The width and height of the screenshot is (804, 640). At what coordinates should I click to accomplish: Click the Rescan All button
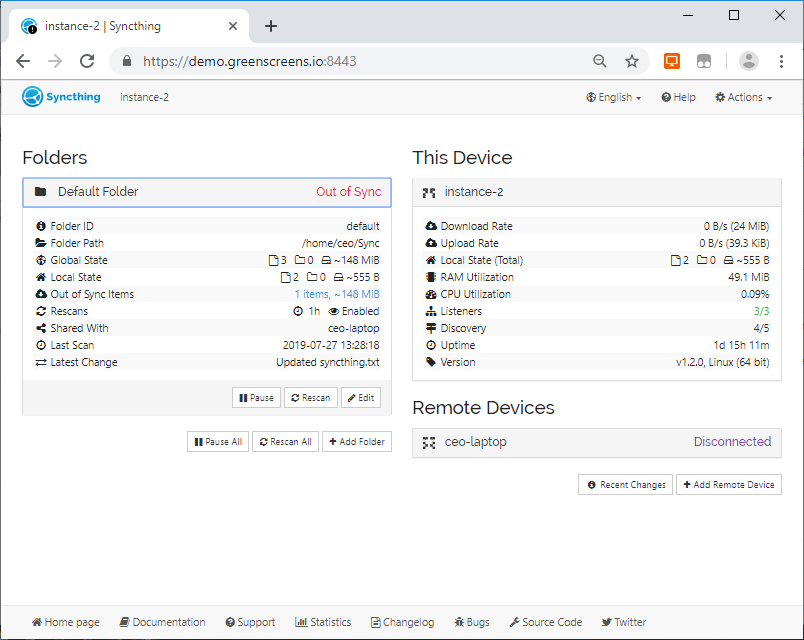(286, 442)
